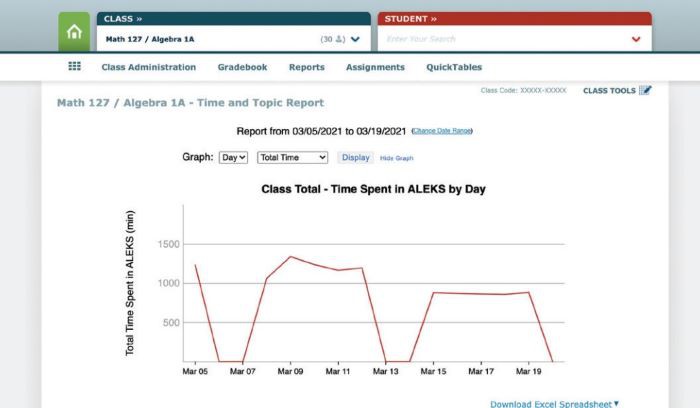
Task: Open the grid apps menu icon
Action: [74, 67]
